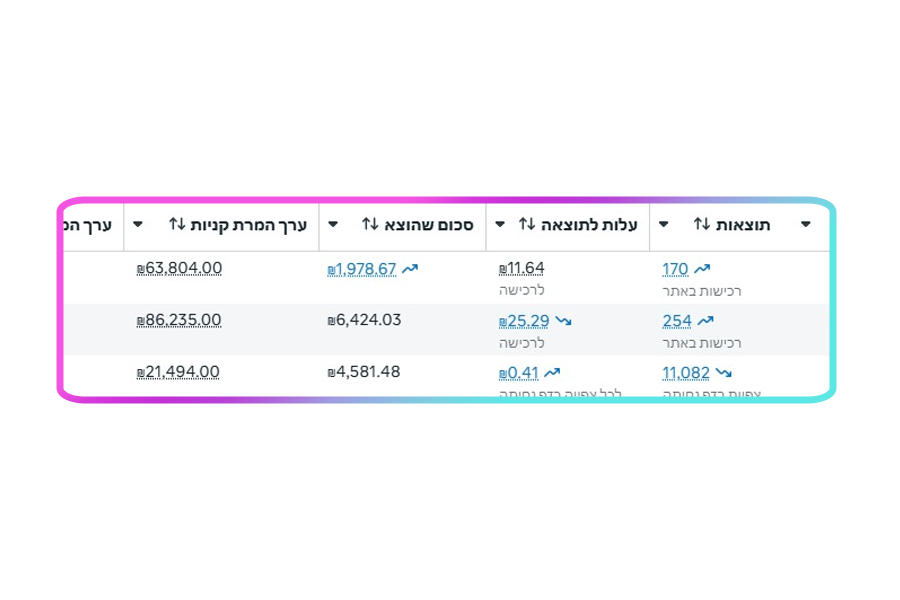Screen dimensions: 900x600
Task: Click the upward trend arrow beside ₪0.41
Action: tap(552, 373)
